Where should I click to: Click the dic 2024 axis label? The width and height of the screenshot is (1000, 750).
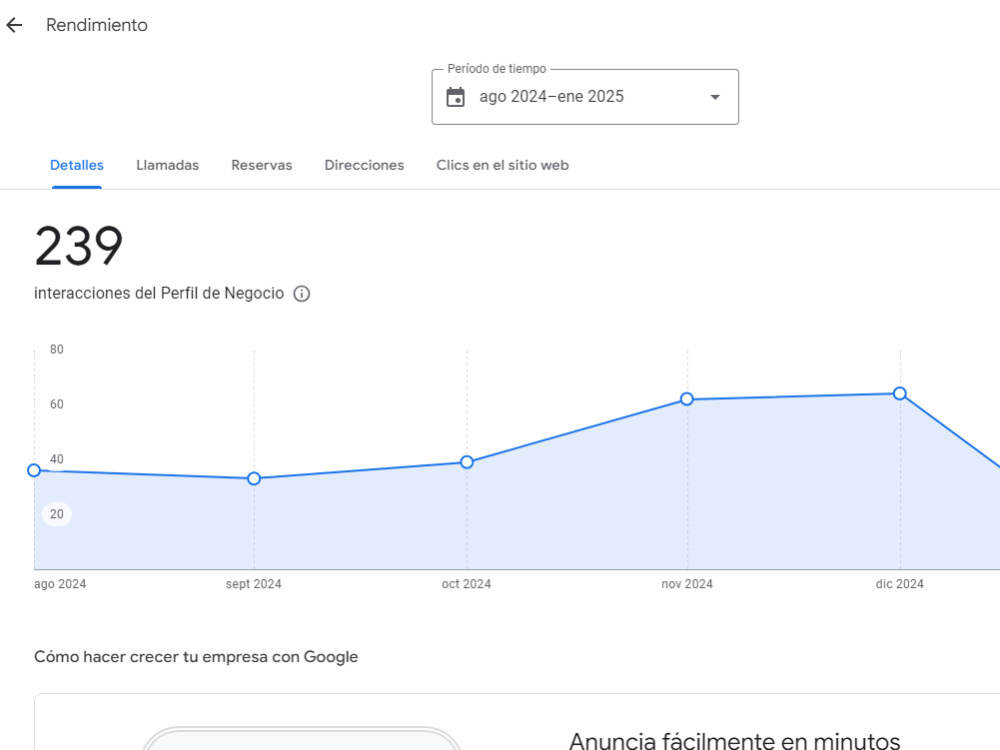(x=899, y=584)
